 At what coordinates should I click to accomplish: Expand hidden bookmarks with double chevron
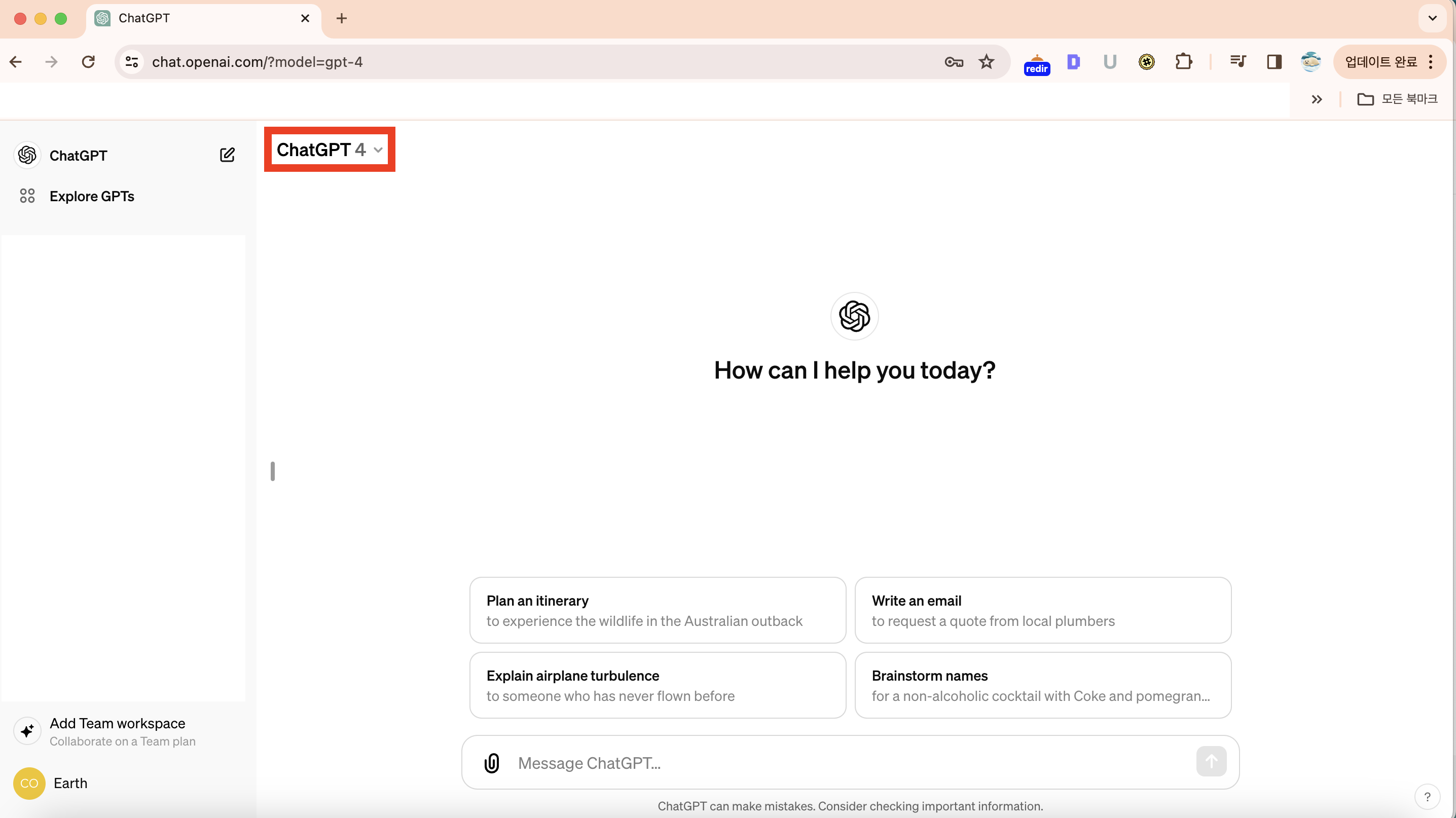[1317, 99]
